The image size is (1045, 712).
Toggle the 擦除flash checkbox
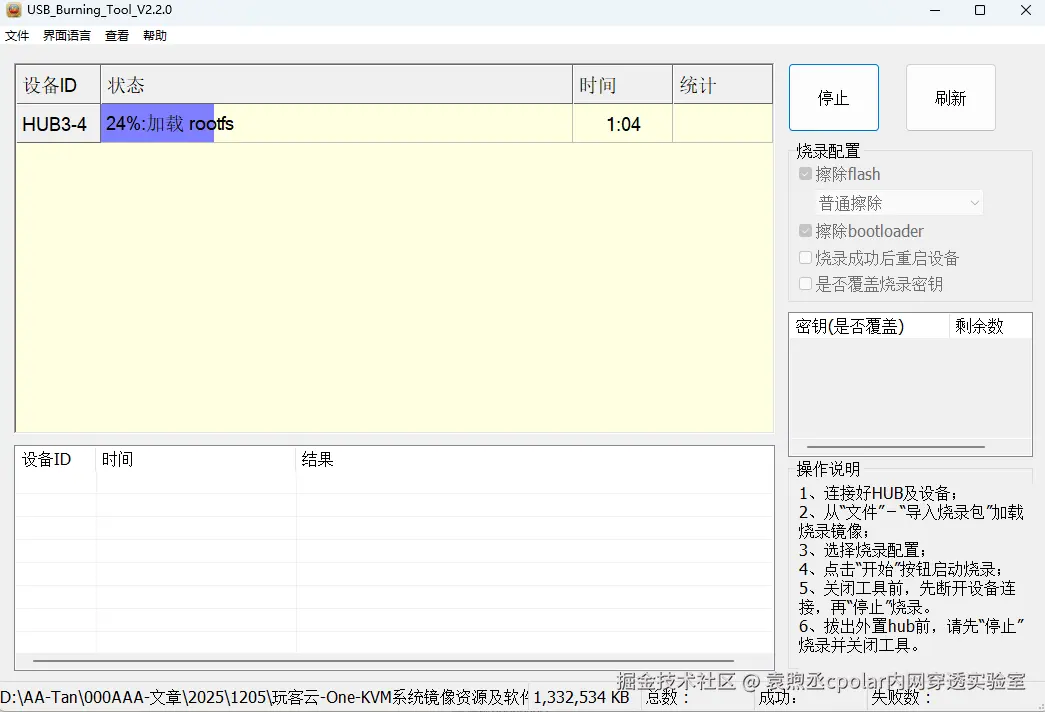[805, 173]
